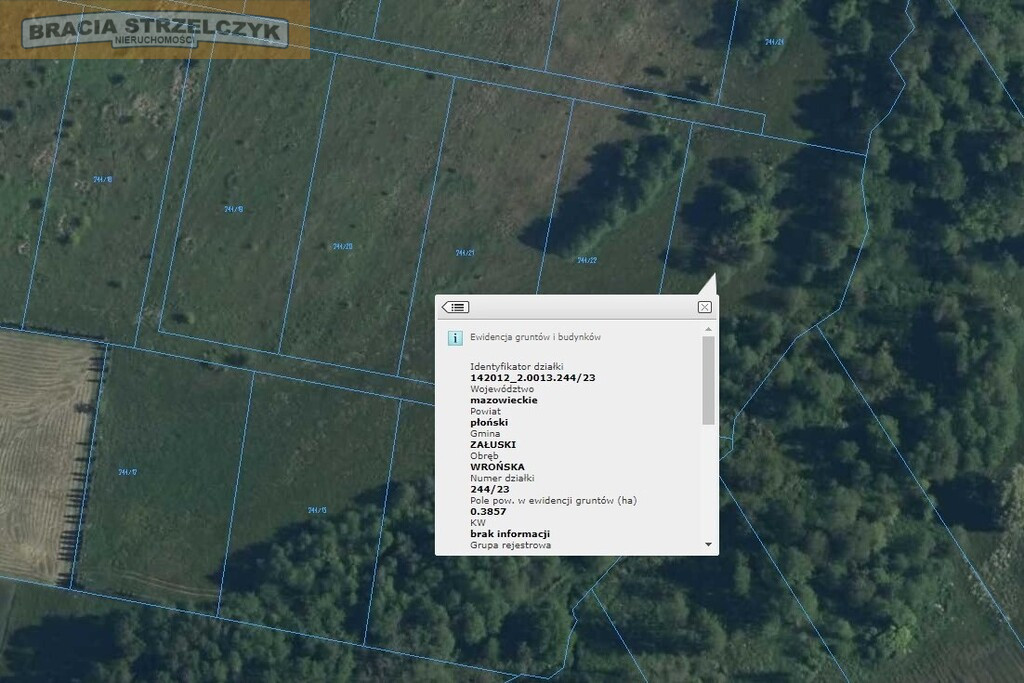Click the Gmina value ZAŁUSKI

[493, 445]
